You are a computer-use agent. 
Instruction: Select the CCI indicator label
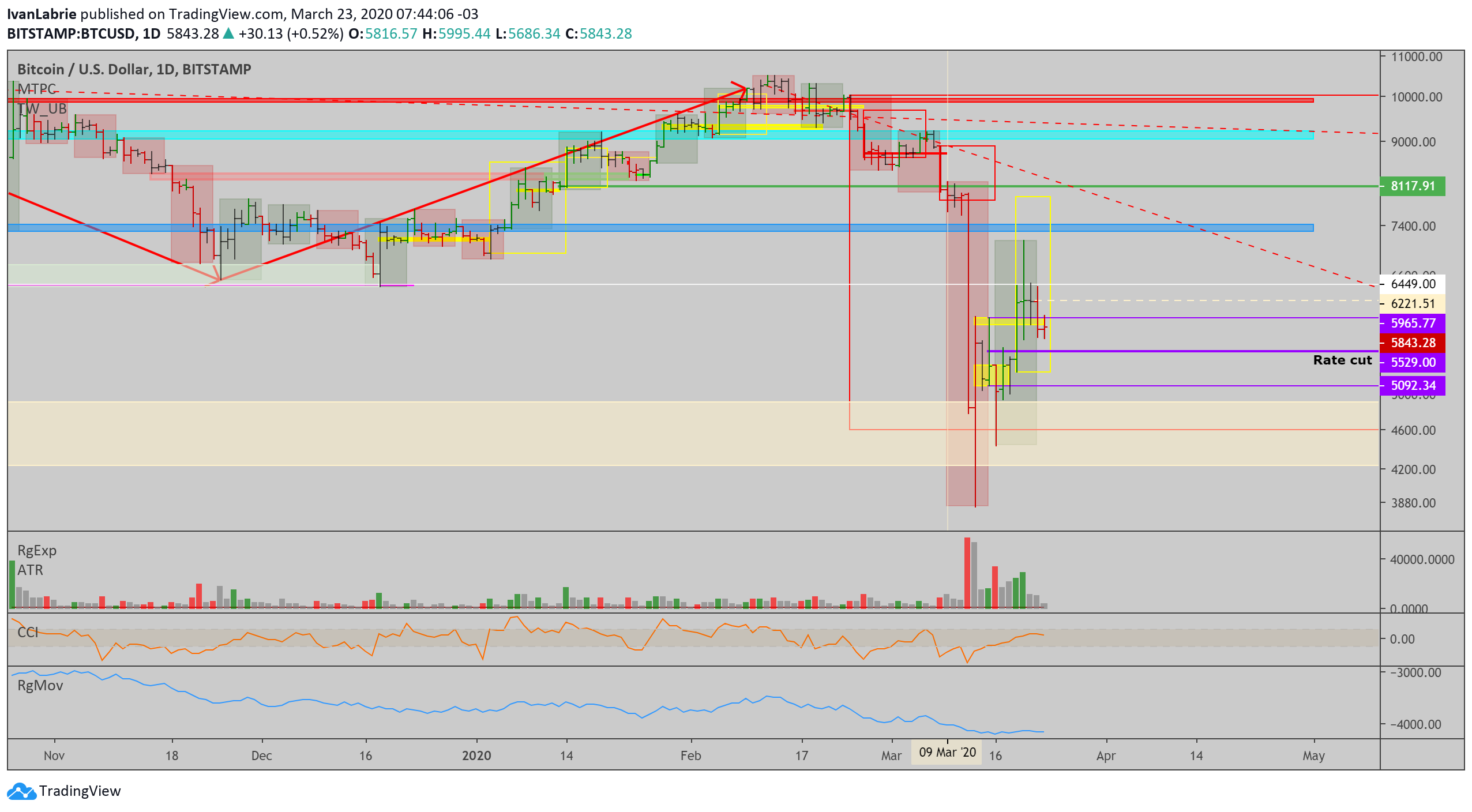tap(28, 632)
